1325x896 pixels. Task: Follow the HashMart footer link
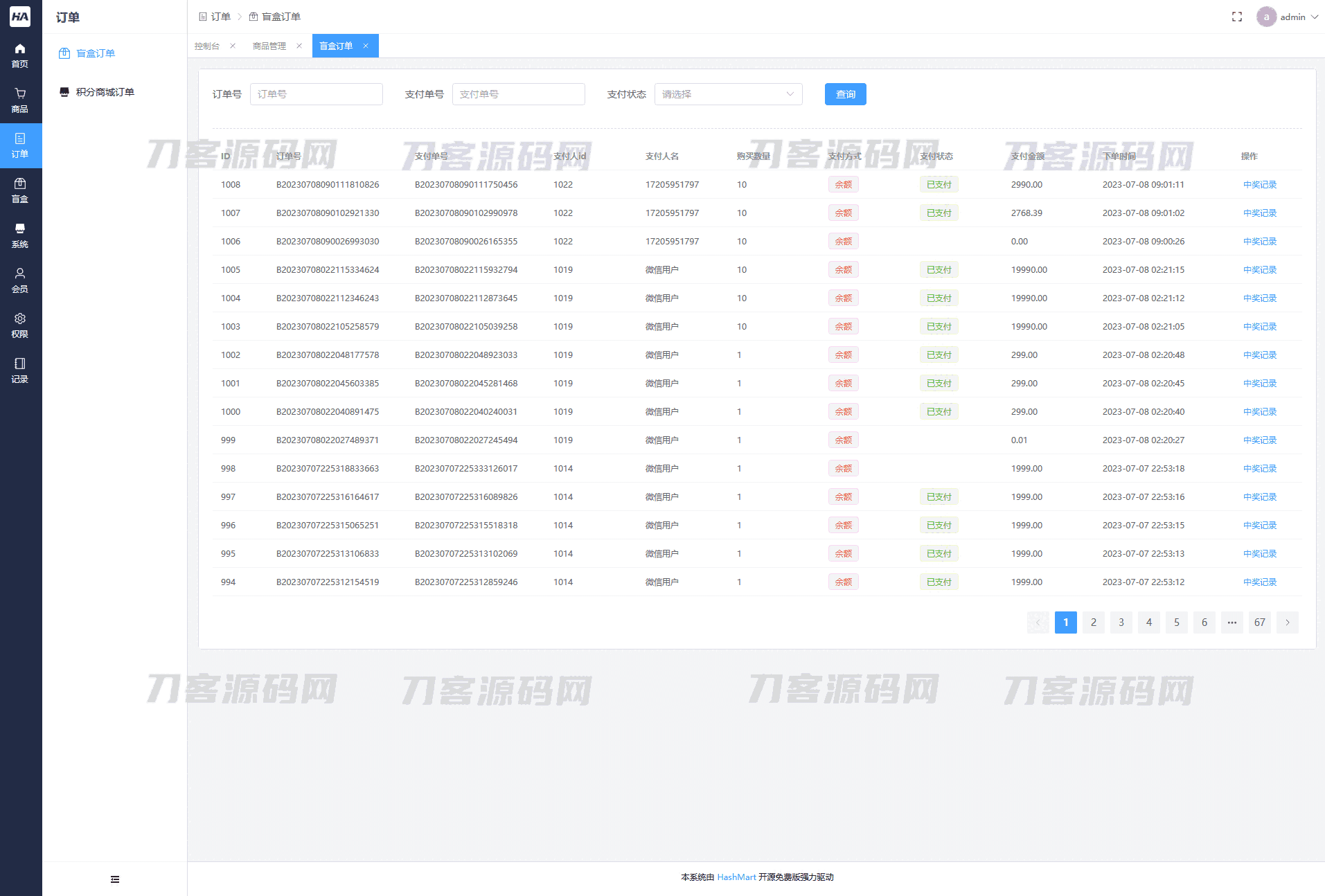pos(736,877)
